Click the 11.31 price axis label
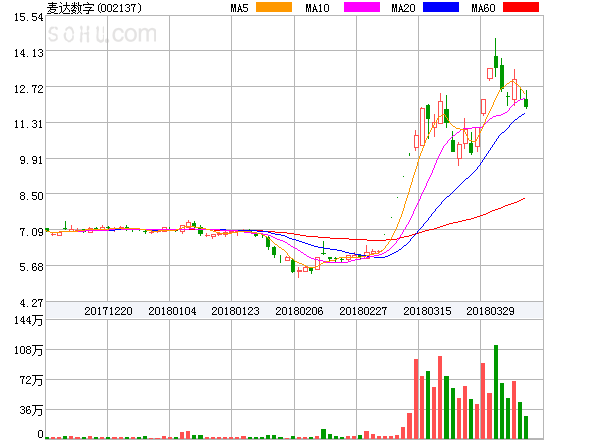Viewport: 600px width, 440px height. (29, 124)
